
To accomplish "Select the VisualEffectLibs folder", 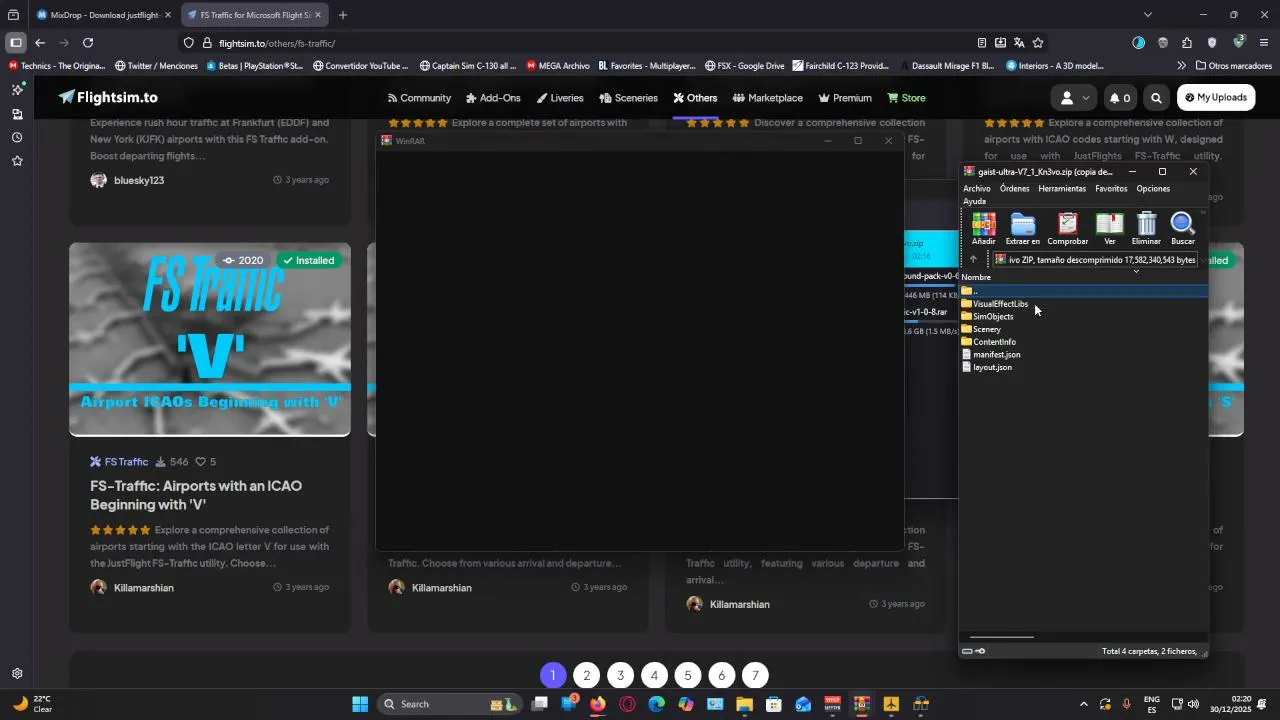I will pyautogui.click(x=1000, y=304).
